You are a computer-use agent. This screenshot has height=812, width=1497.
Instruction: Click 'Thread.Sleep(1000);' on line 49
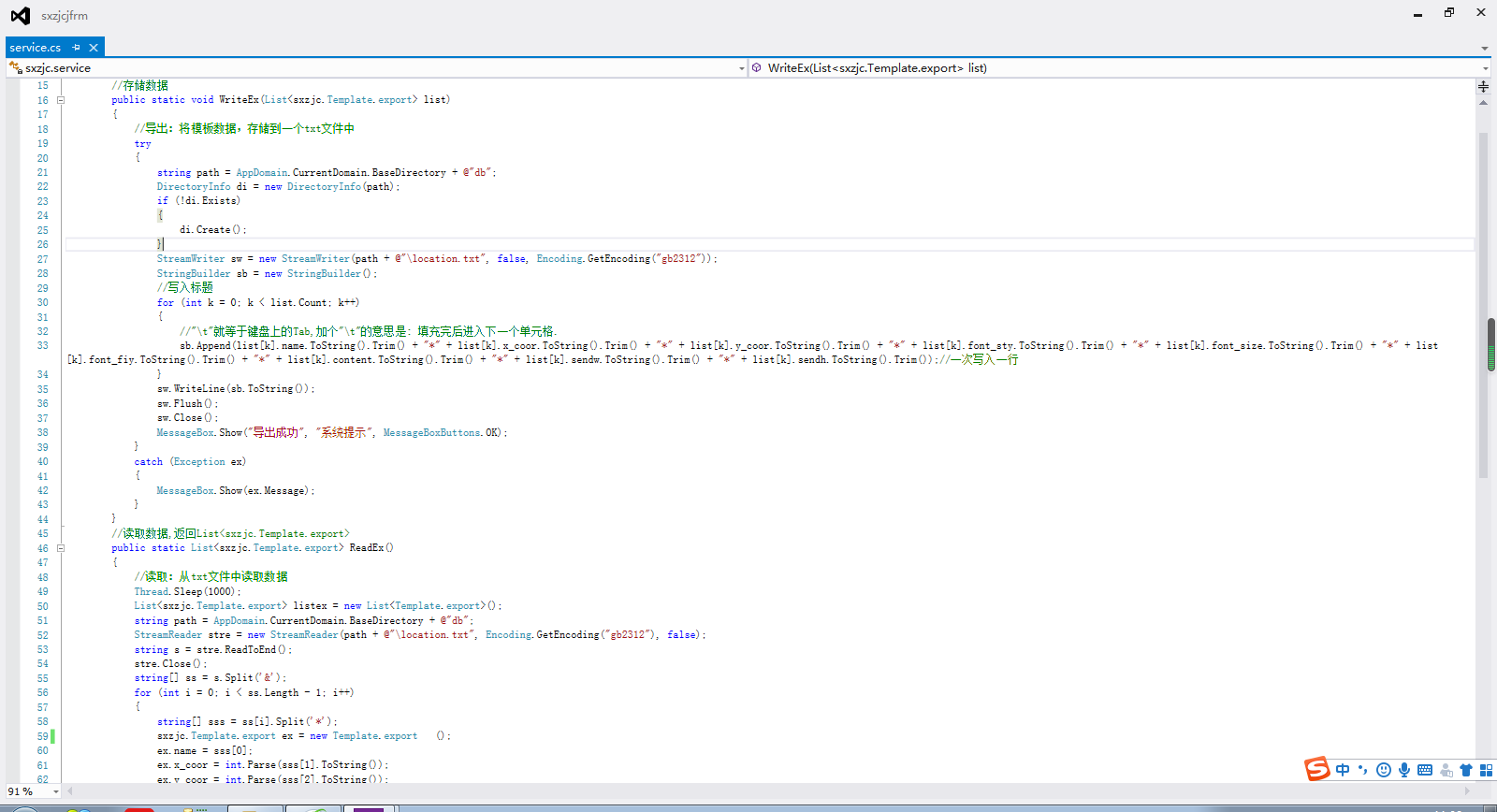(x=187, y=592)
